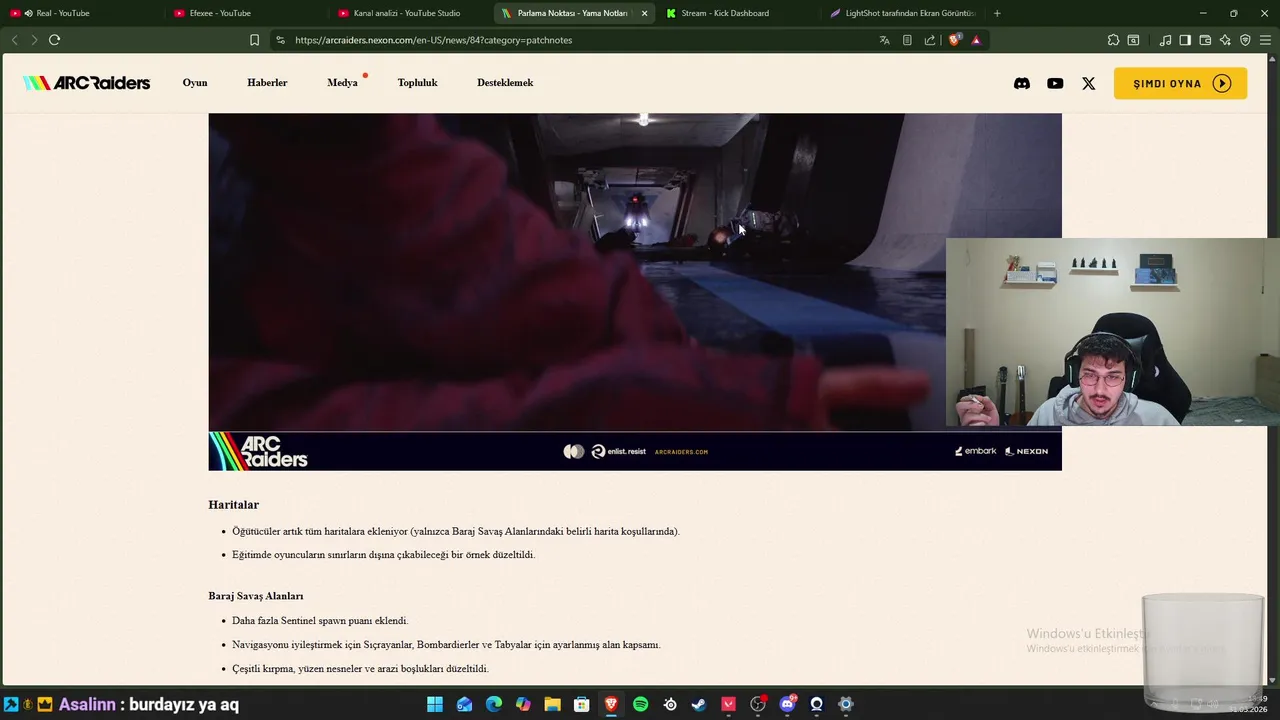Toggle the browser sidebar panel icon
This screenshot has width=1280, height=720.
click(1185, 40)
